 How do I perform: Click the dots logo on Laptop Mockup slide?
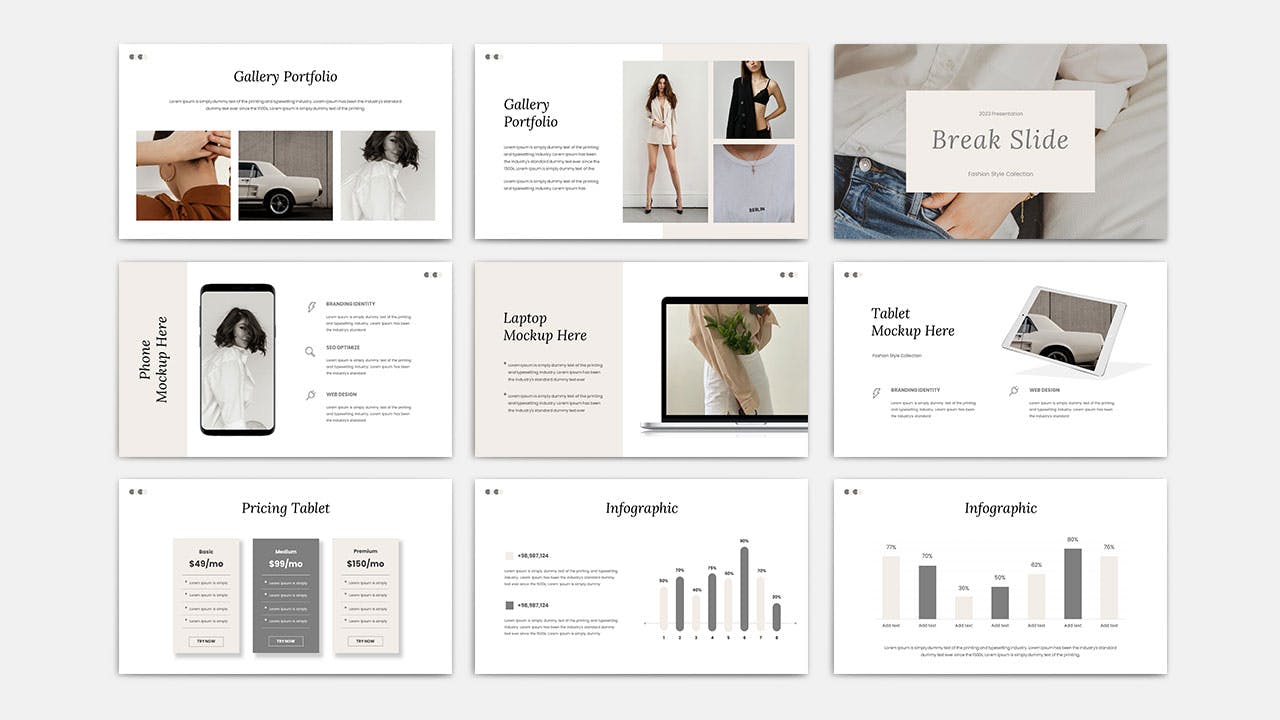[x=788, y=275]
